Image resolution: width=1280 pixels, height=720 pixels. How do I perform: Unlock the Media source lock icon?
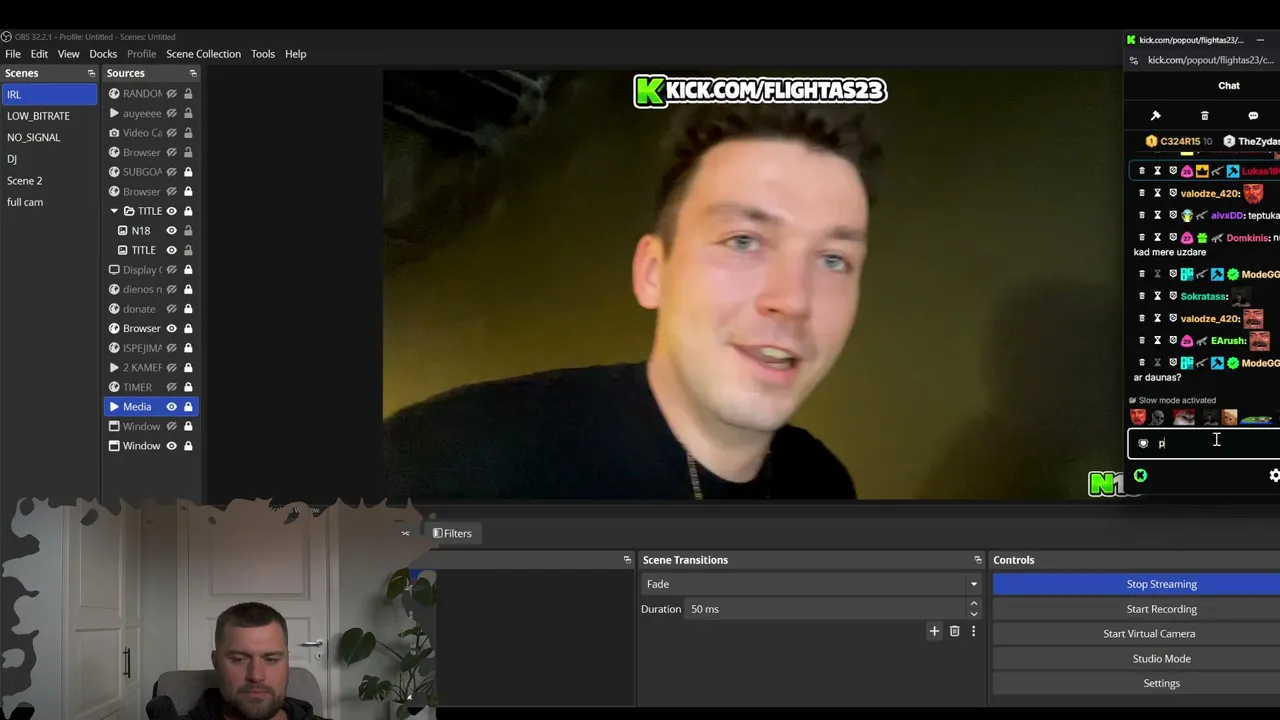tap(188, 407)
